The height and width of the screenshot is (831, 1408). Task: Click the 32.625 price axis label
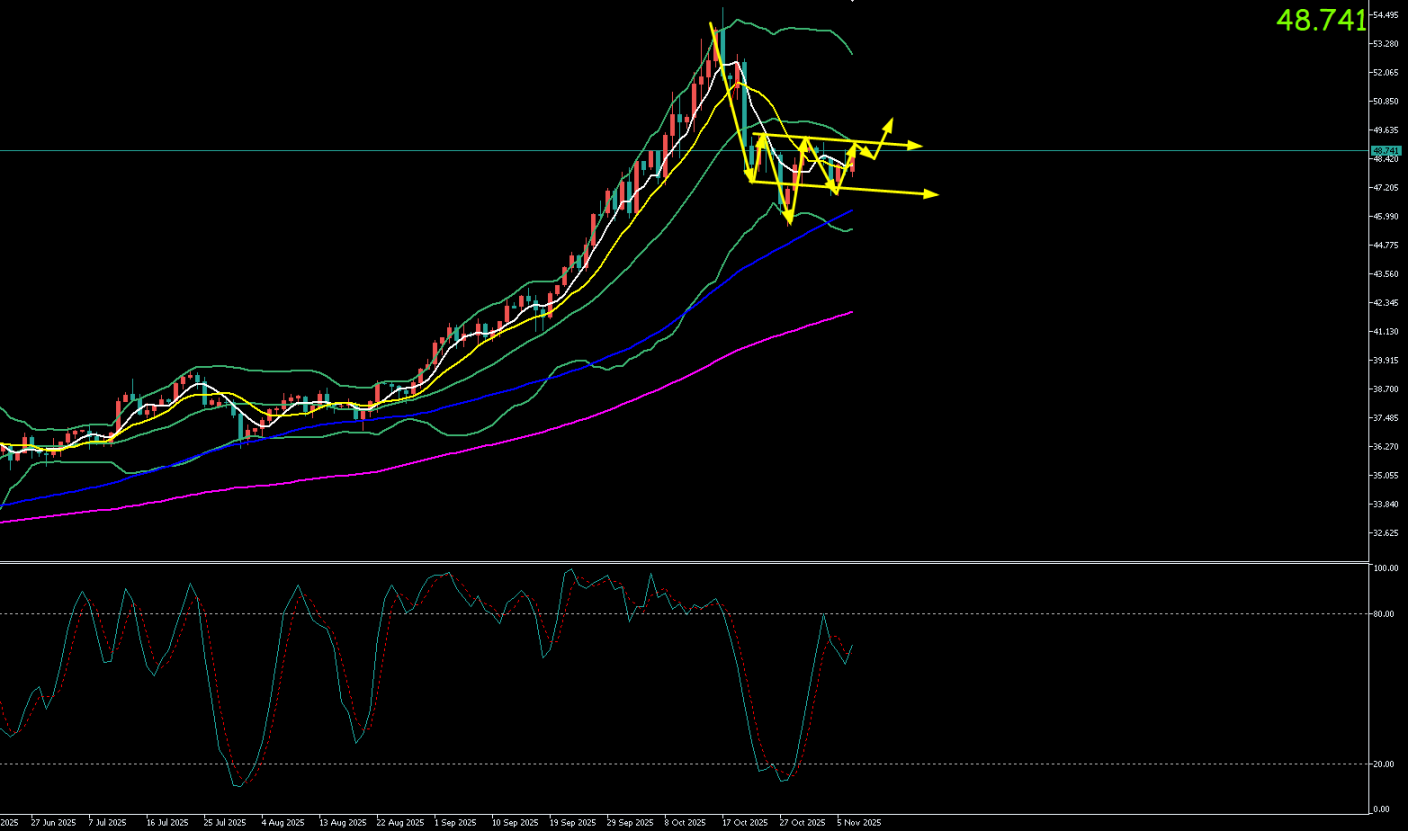[x=1385, y=533]
